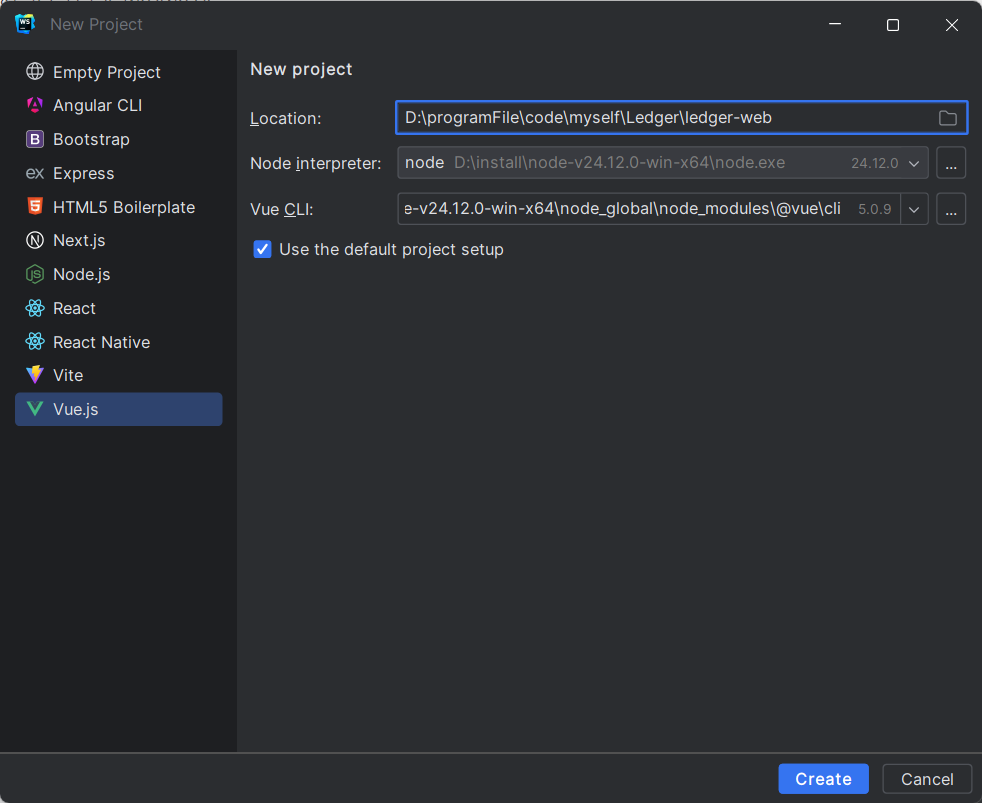This screenshot has width=982, height=803.
Task: Click the Express ex icon
Action: (35, 173)
